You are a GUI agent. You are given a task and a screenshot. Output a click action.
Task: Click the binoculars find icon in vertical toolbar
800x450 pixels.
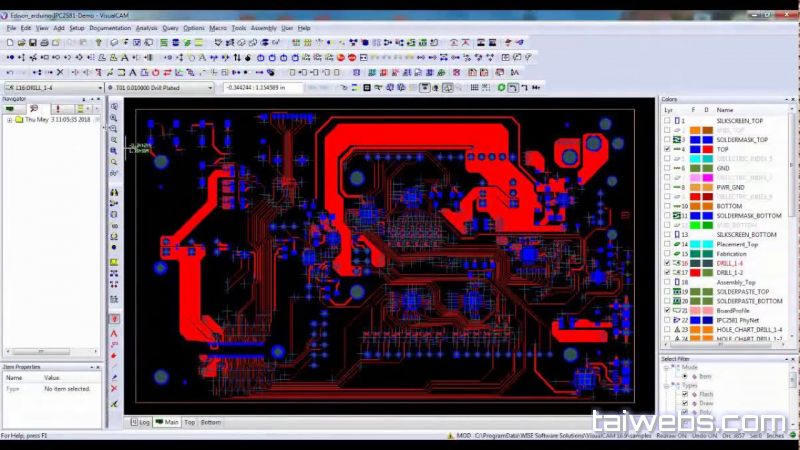pos(114,192)
